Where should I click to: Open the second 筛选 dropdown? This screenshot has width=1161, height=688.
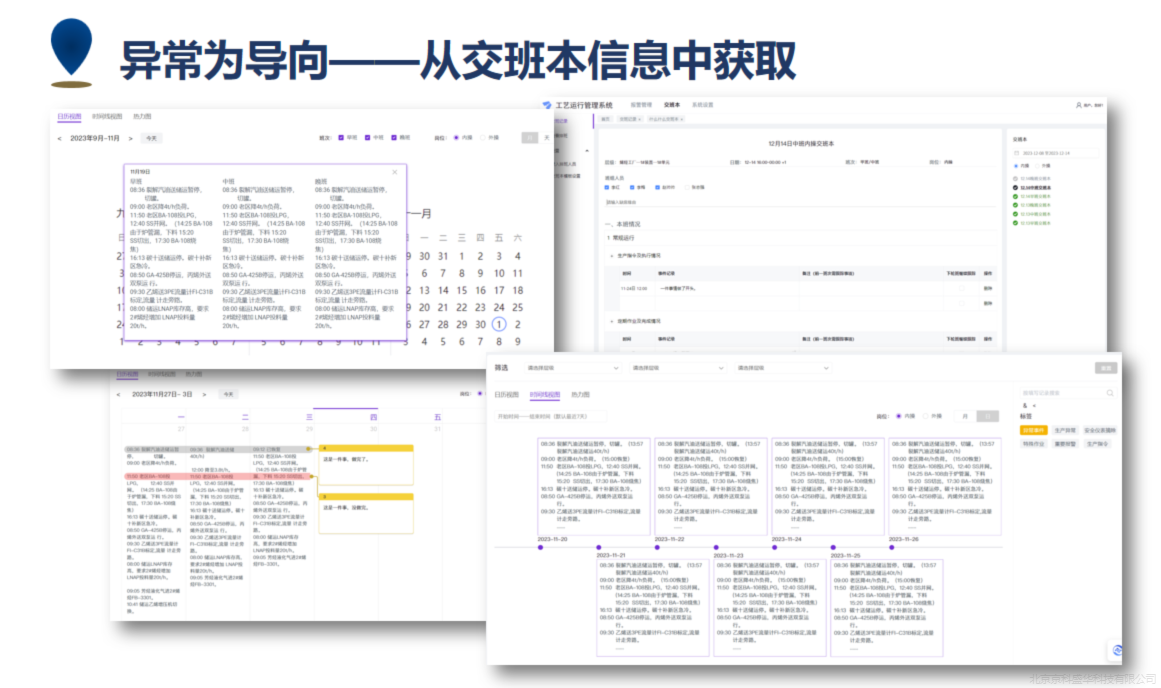(677, 368)
